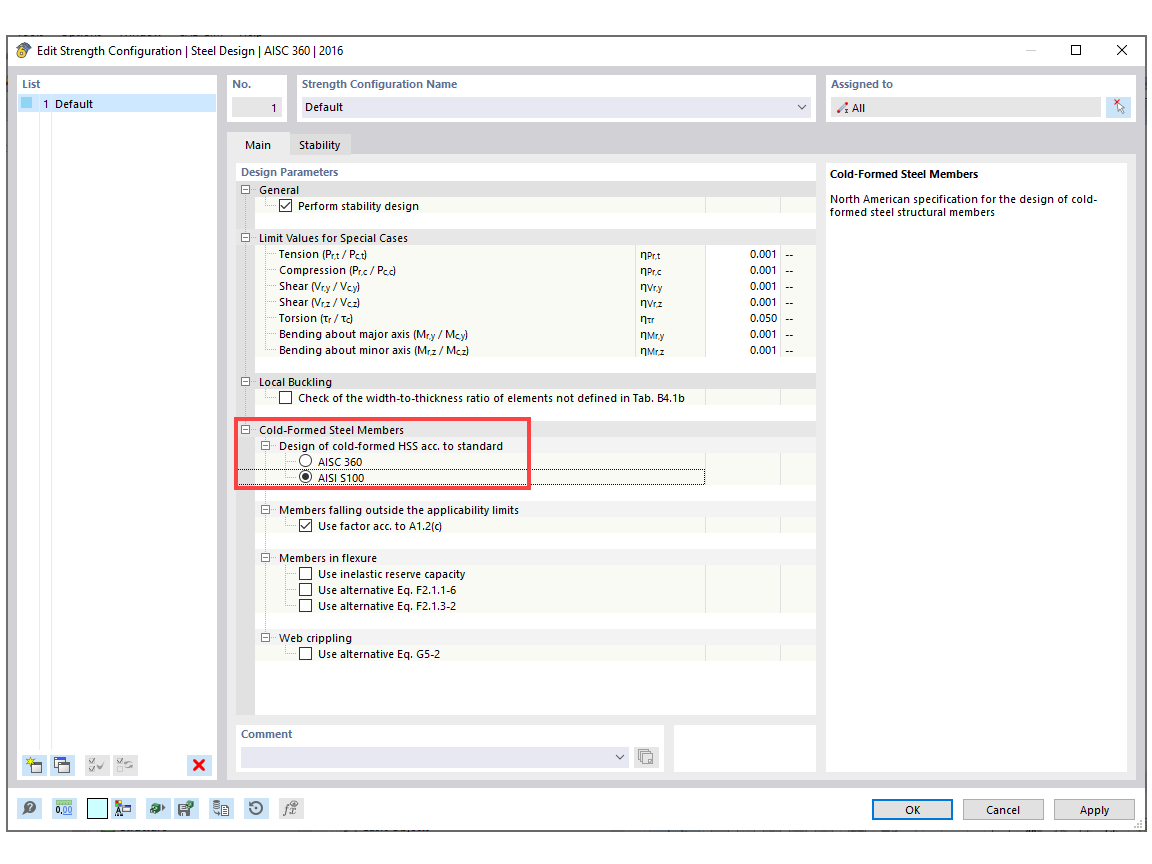Screen dimensions: 1152x864
Task: Select the '1 Default' row in the List
Action: pyautogui.click(x=117, y=104)
